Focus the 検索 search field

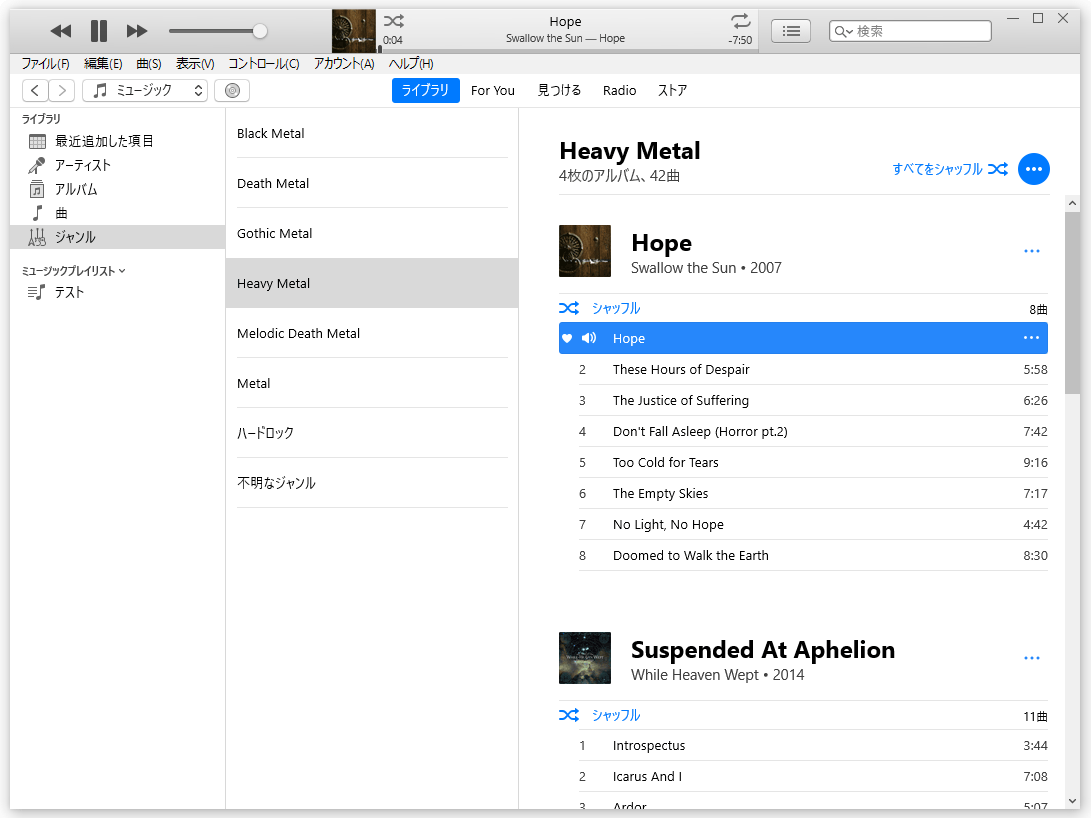tap(910, 31)
